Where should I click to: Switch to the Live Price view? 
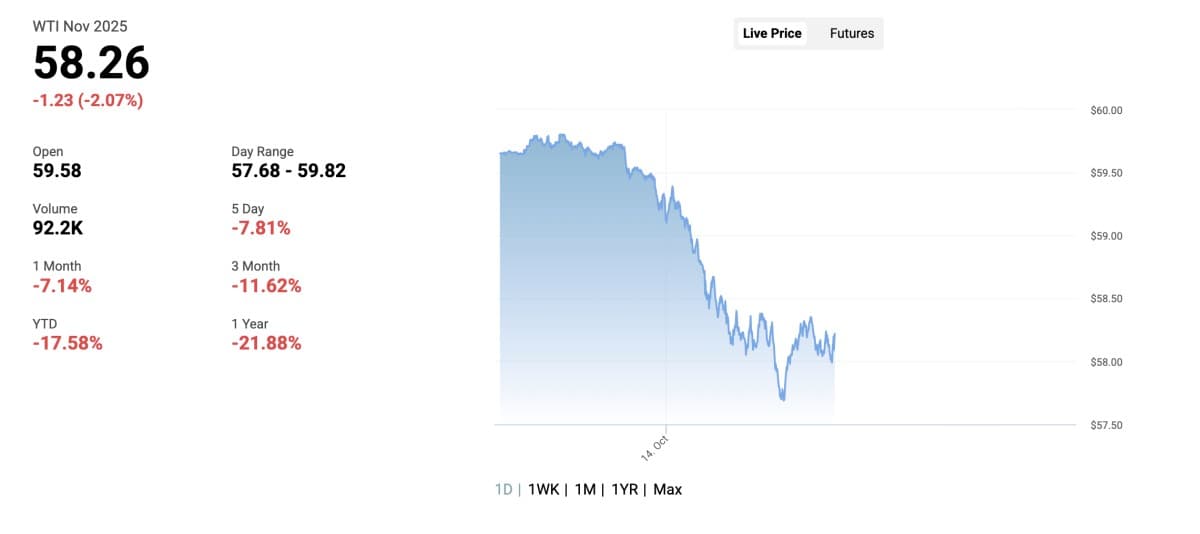click(772, 33)
